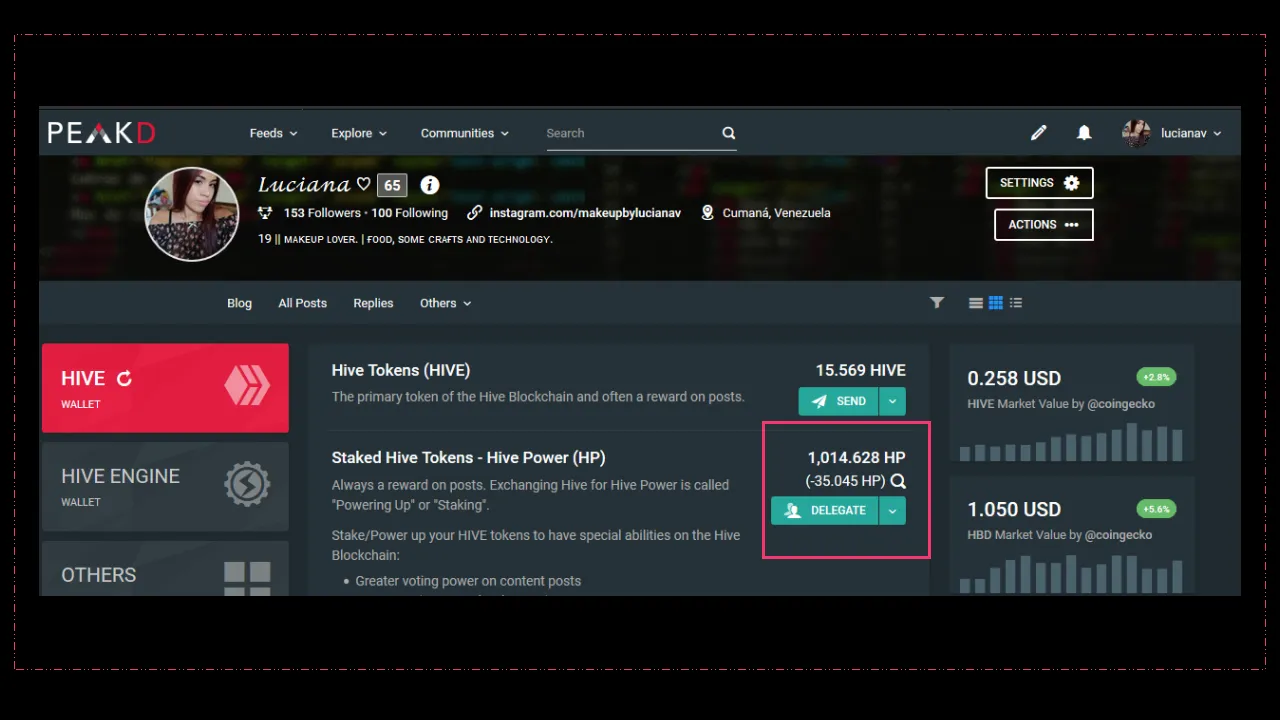Screen dimensions: 1280x720
Task: Click the search magnifier icon
Action: point(729,133)
